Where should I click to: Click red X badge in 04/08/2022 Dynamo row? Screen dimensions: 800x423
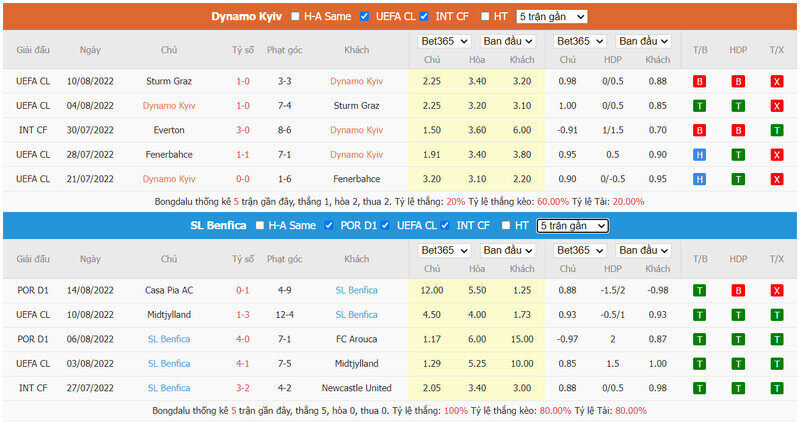coord(777,106)
